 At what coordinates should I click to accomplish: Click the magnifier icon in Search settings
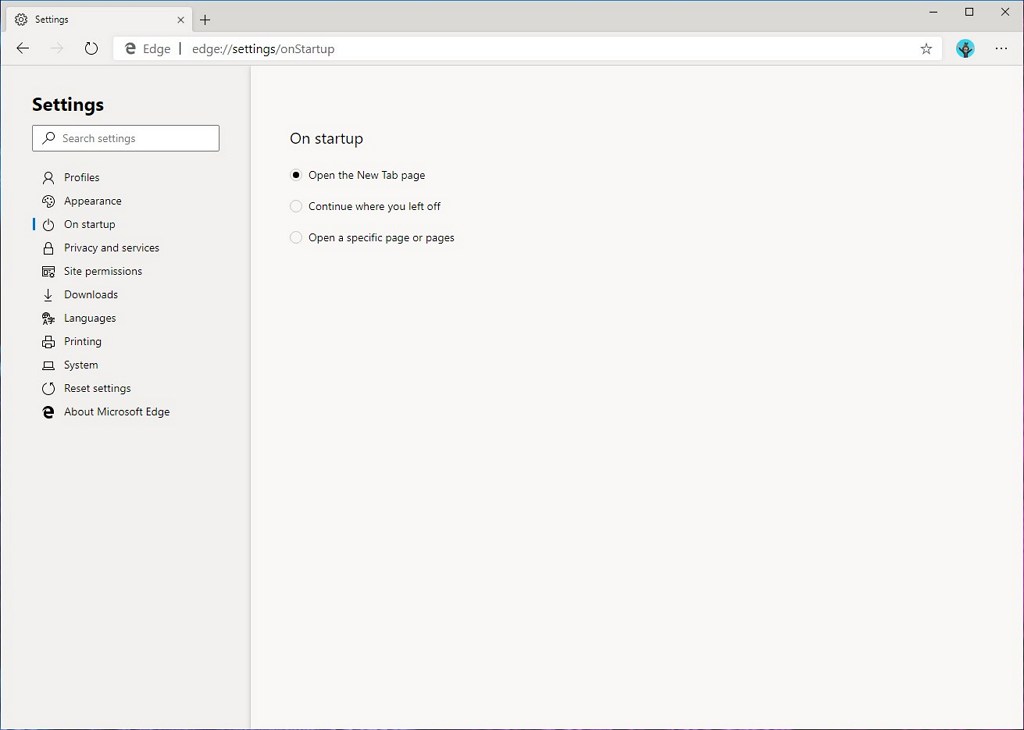pyautogui.click(x=49, y=138)
